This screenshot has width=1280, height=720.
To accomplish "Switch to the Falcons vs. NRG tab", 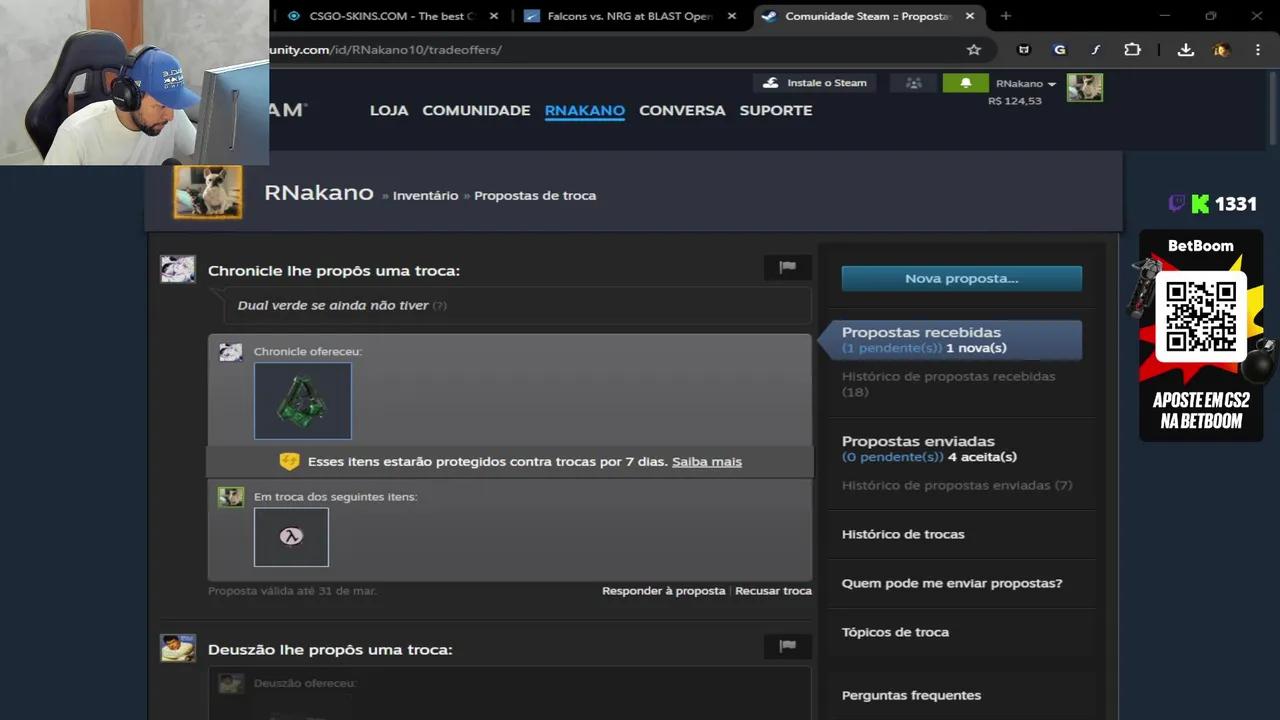I will (x=629, y=16).
